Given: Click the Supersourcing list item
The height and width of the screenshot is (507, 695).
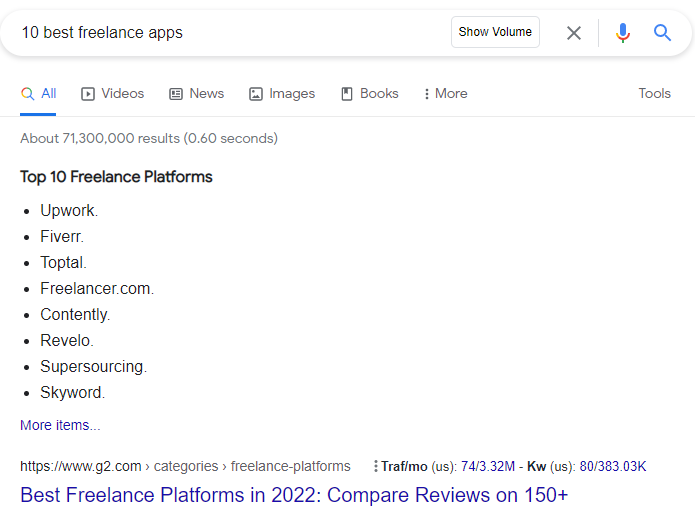Looking at the screenshot, I should pyautogui.click(x=94, y=367).
